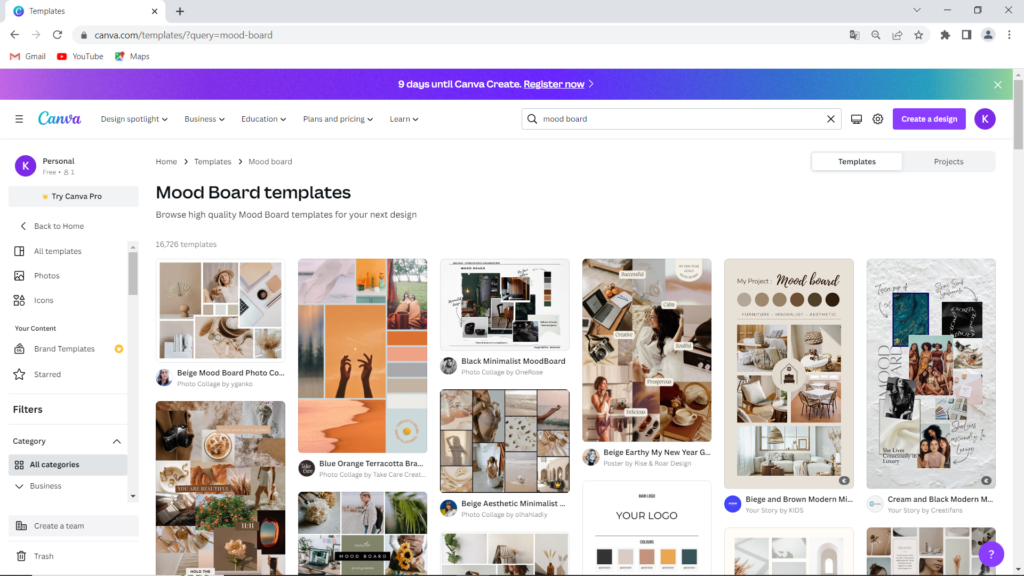Image resolution: width=1024 pixels, height=576 pixels.
Task: Expand the Business category in filters
Action: tap(20, 486)
